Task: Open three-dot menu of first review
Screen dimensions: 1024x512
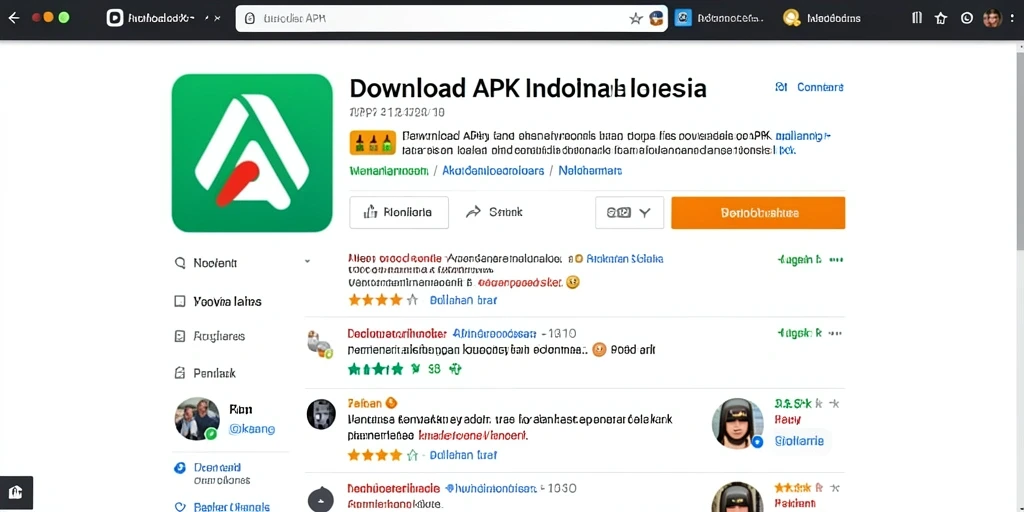Action: pyautogui.click(x=836, y=260)
